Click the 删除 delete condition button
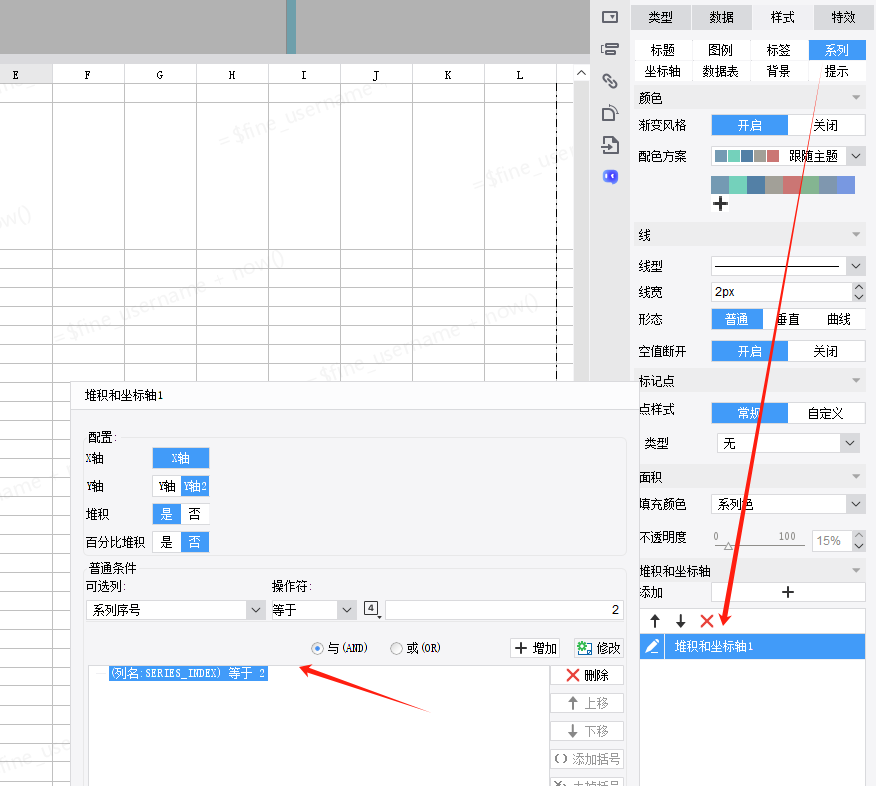The image size is (876, 786). tap(587, 675)
